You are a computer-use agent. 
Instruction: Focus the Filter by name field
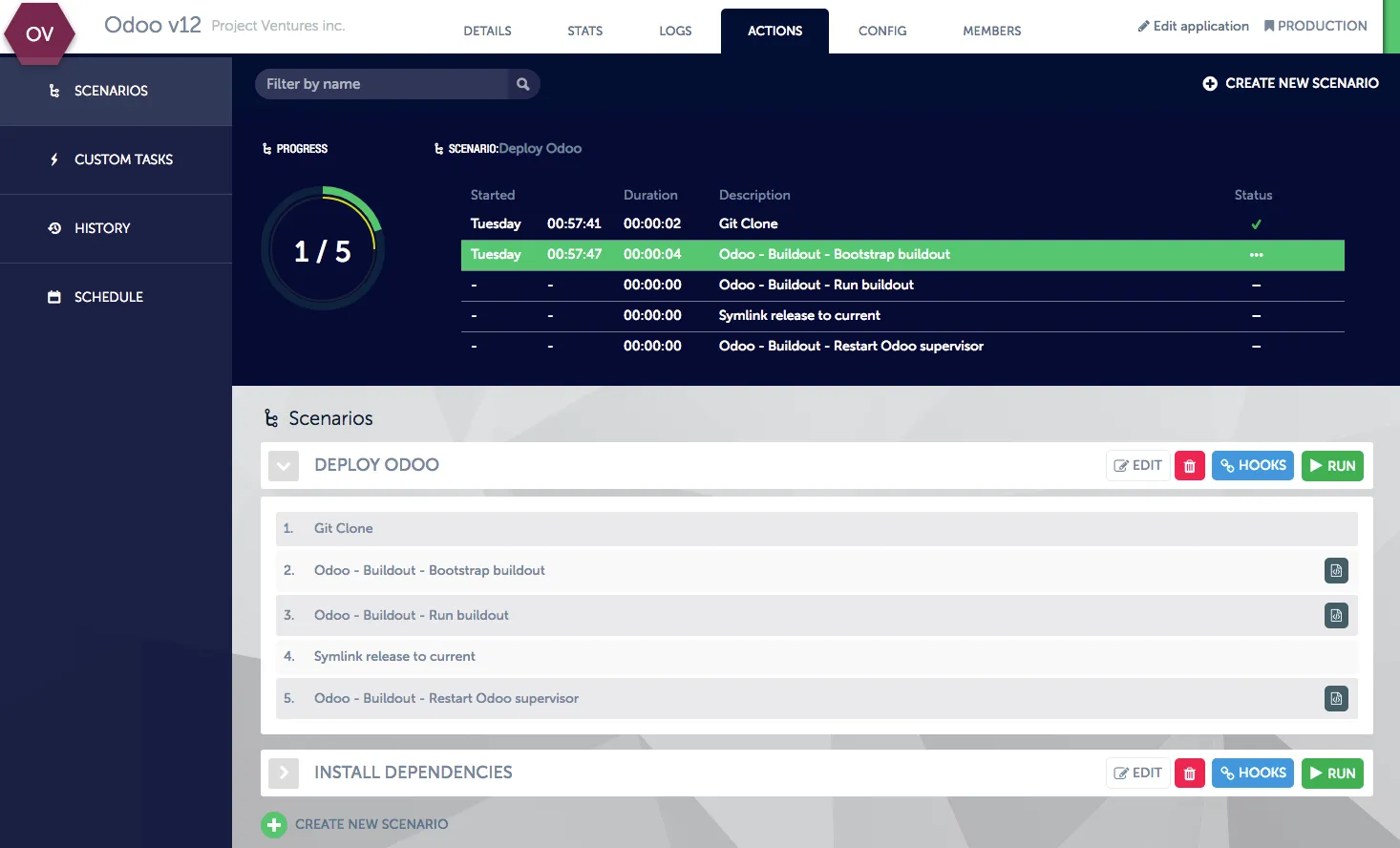pyautogui.click(x=382, y=84)
